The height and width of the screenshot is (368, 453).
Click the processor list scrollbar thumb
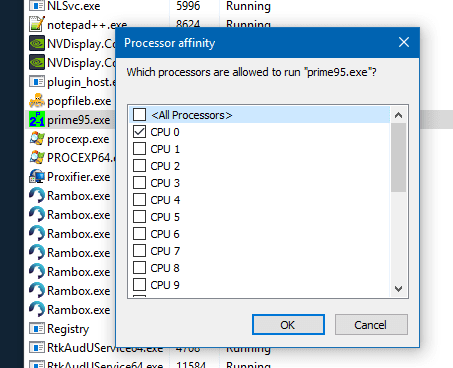(x=398, y=157)
